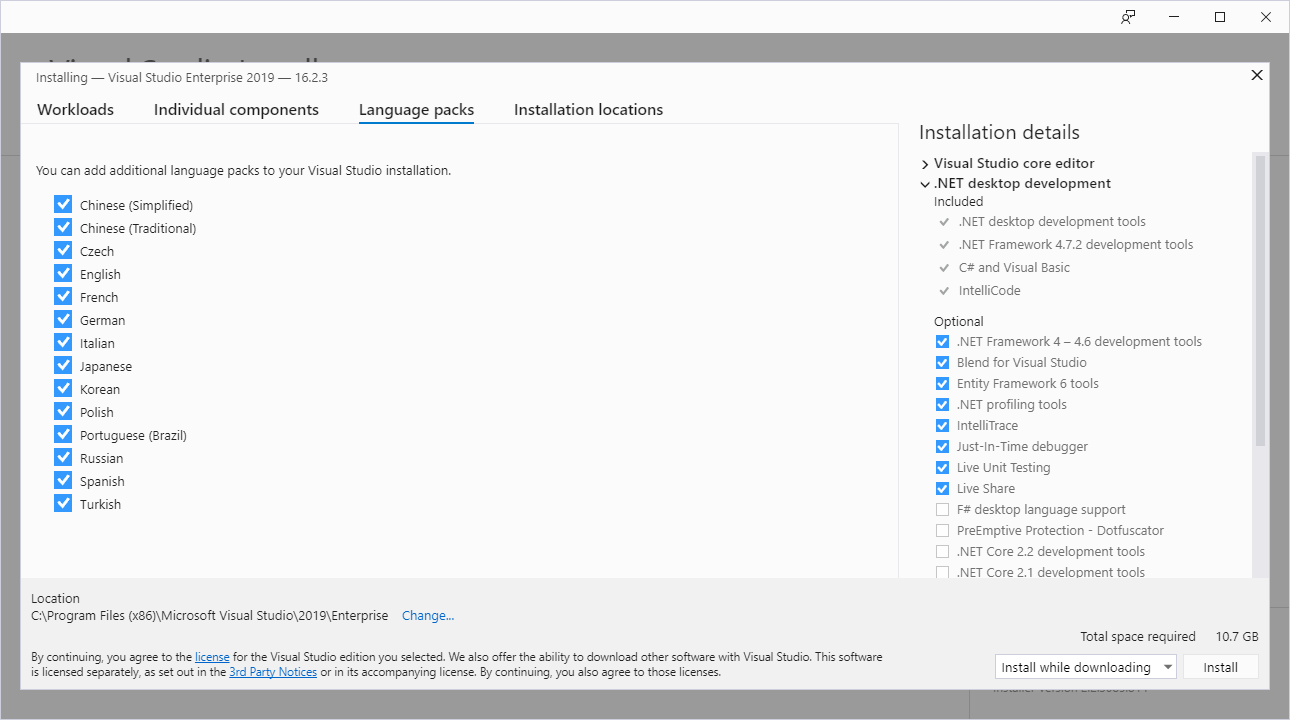
Task: Open the 3rd Party Notices link
Action: tap(273, 672)
